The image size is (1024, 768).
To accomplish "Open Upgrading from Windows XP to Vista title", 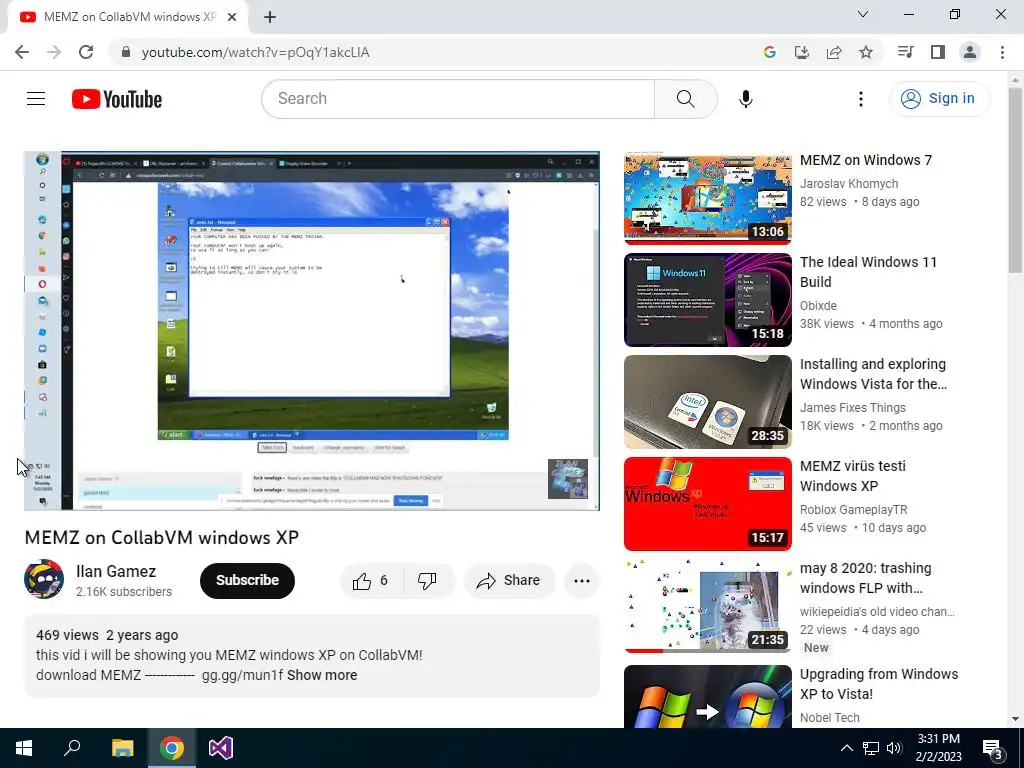I will coord(879,684).
